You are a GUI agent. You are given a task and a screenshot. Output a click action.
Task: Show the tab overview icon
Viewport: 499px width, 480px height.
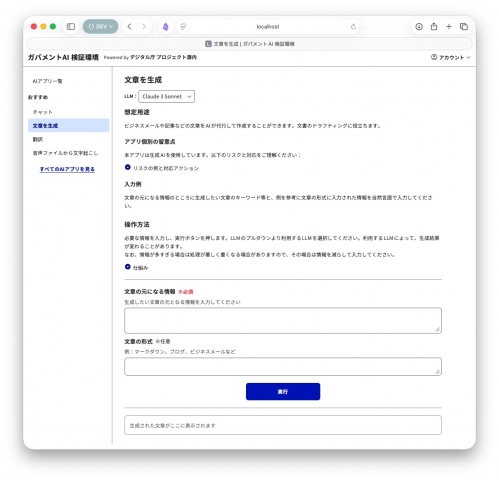pos(464,27)
